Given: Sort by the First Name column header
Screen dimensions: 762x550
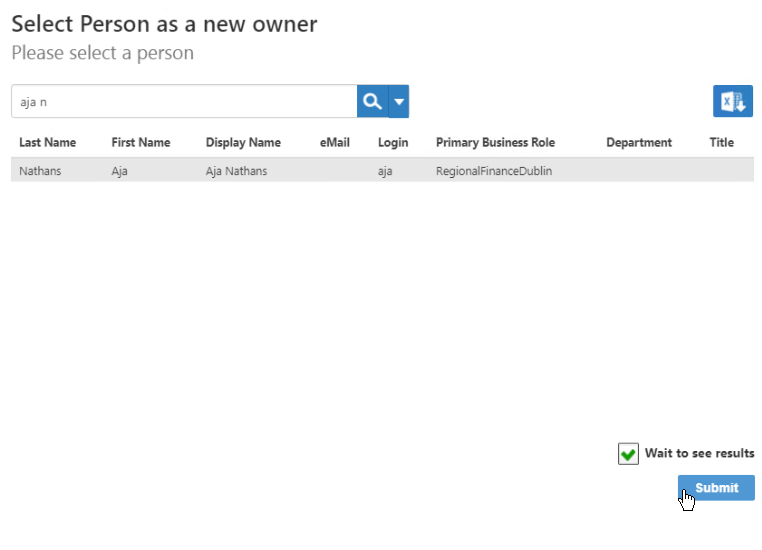Looking at the screenshot, I should [x=141, y=143].
